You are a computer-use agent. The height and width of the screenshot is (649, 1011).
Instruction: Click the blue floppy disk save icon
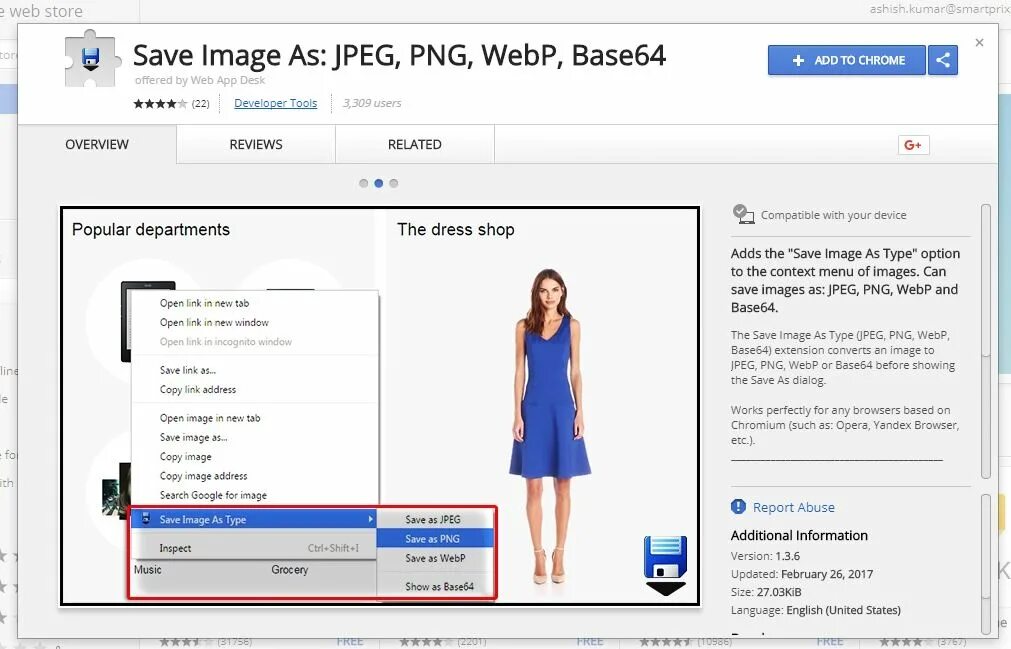click(665, 565)
